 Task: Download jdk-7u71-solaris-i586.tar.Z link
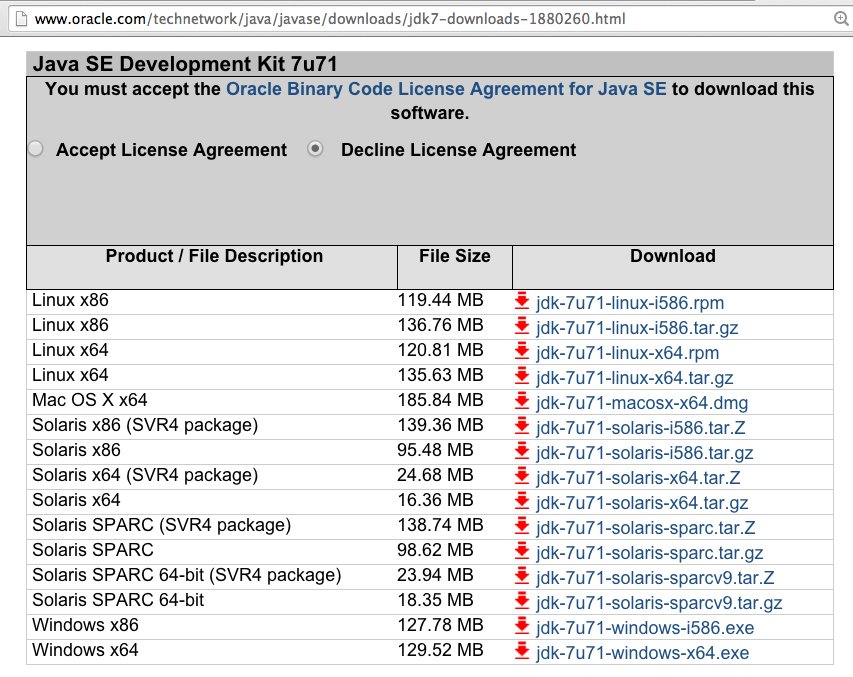click(640, 428)
